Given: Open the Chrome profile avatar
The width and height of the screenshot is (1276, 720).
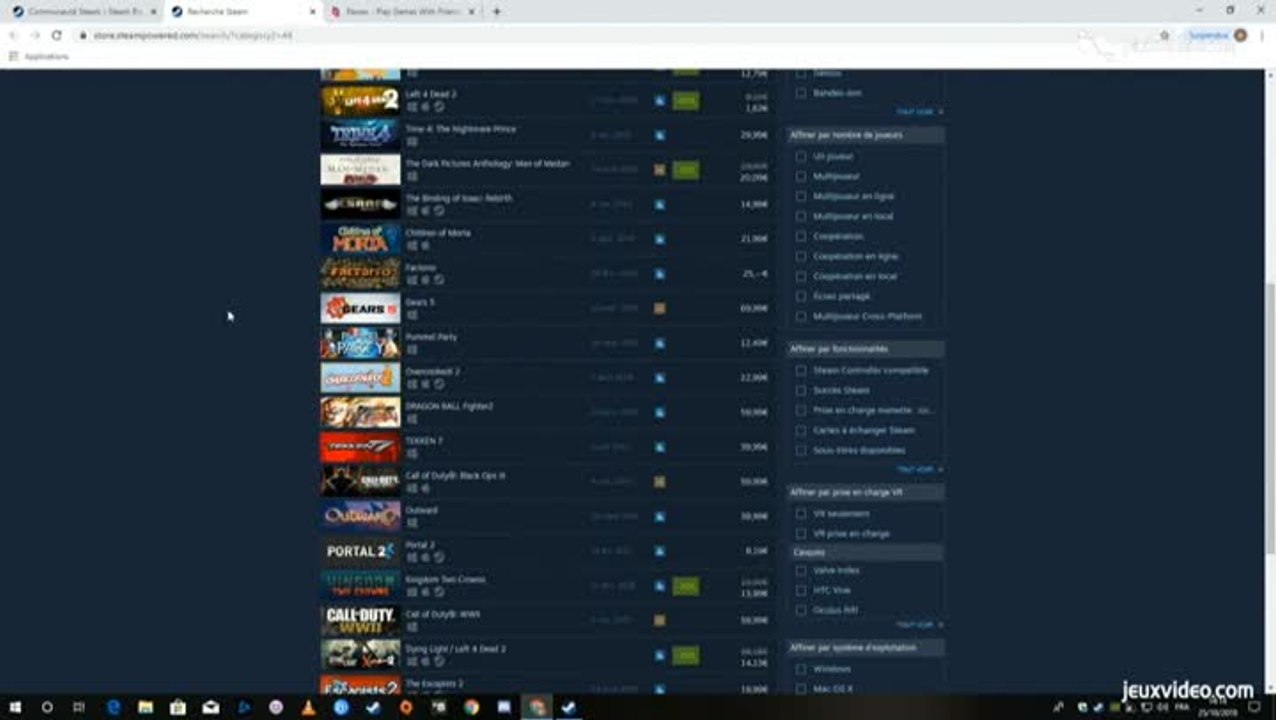Looking at the screenshot, I should 1241,35.
